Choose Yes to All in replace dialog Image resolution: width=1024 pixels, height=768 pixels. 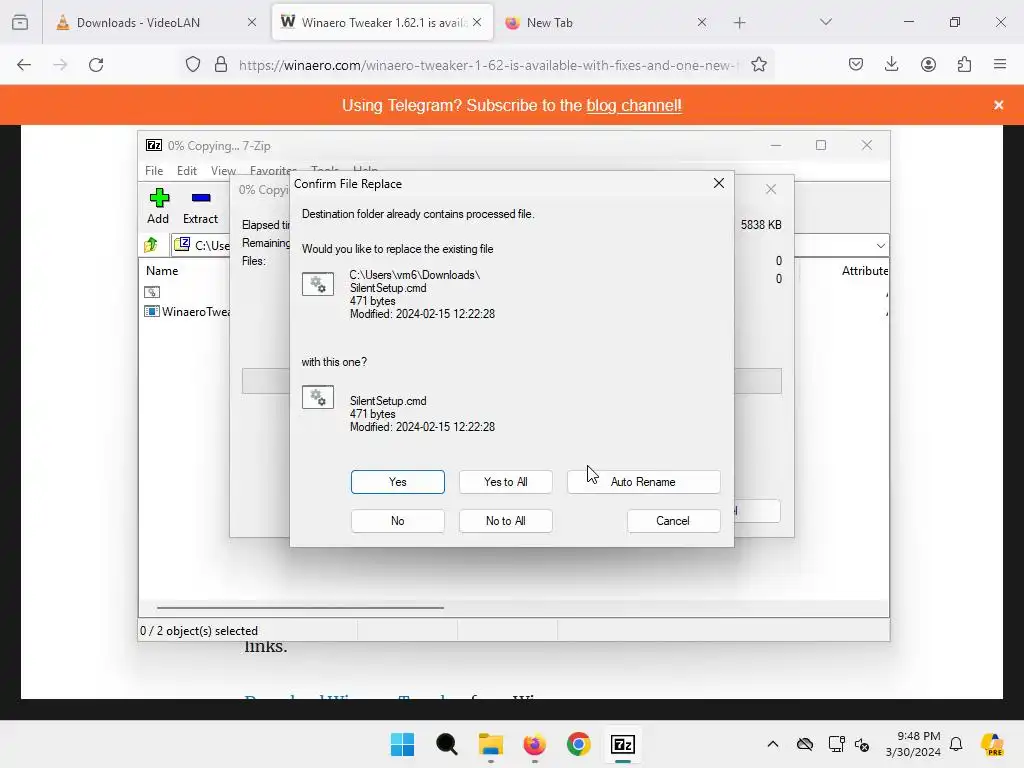coord(505,482)
